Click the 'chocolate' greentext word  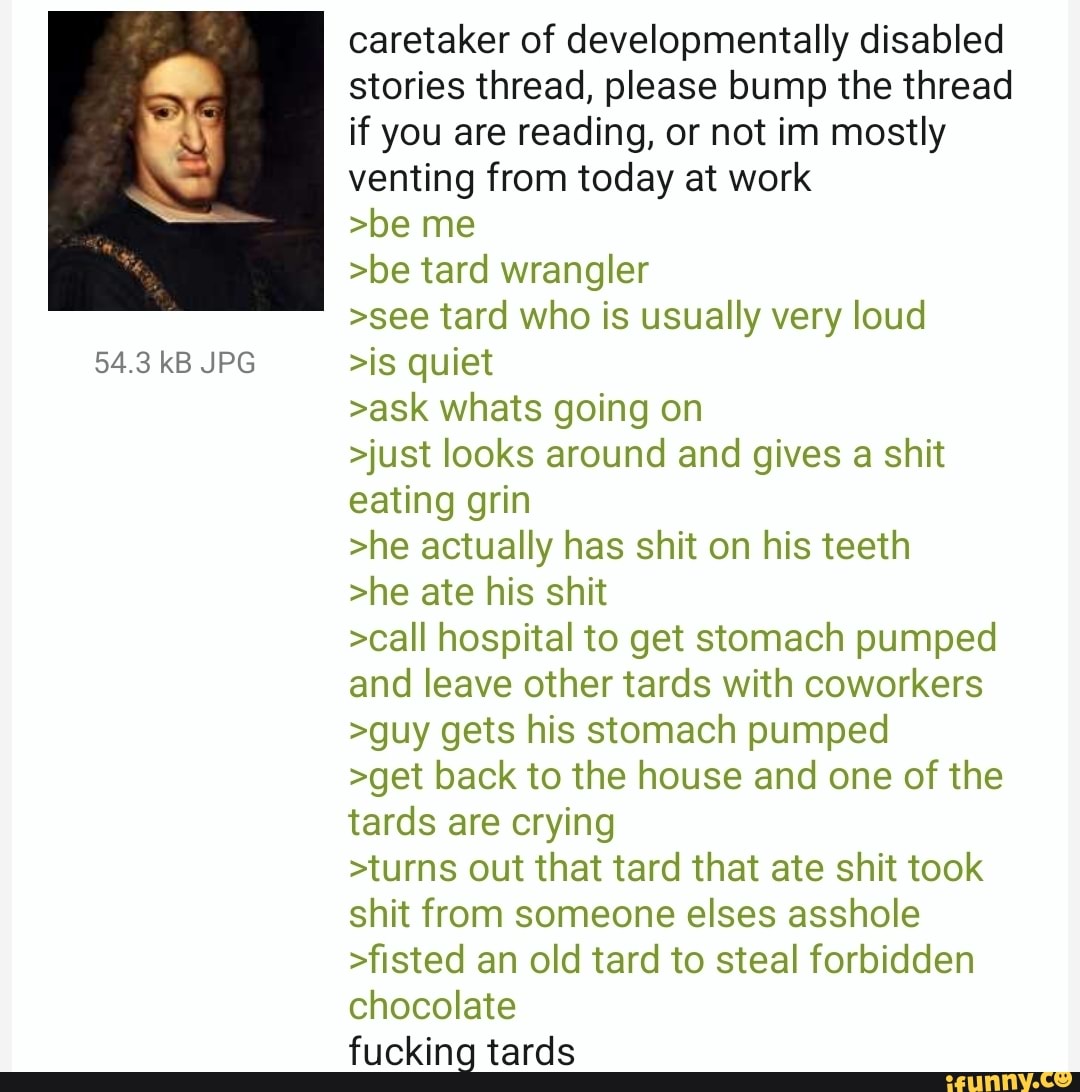432,1006
